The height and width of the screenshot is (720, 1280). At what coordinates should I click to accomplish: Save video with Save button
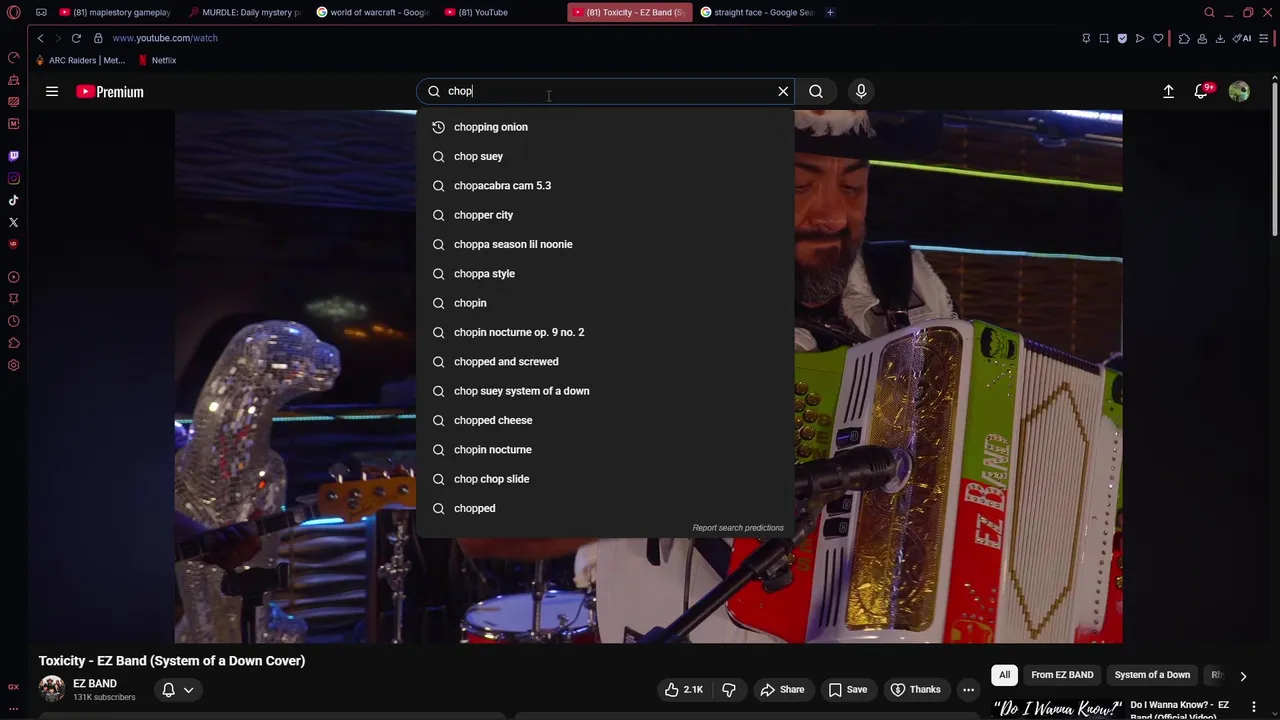pos(847,689)
